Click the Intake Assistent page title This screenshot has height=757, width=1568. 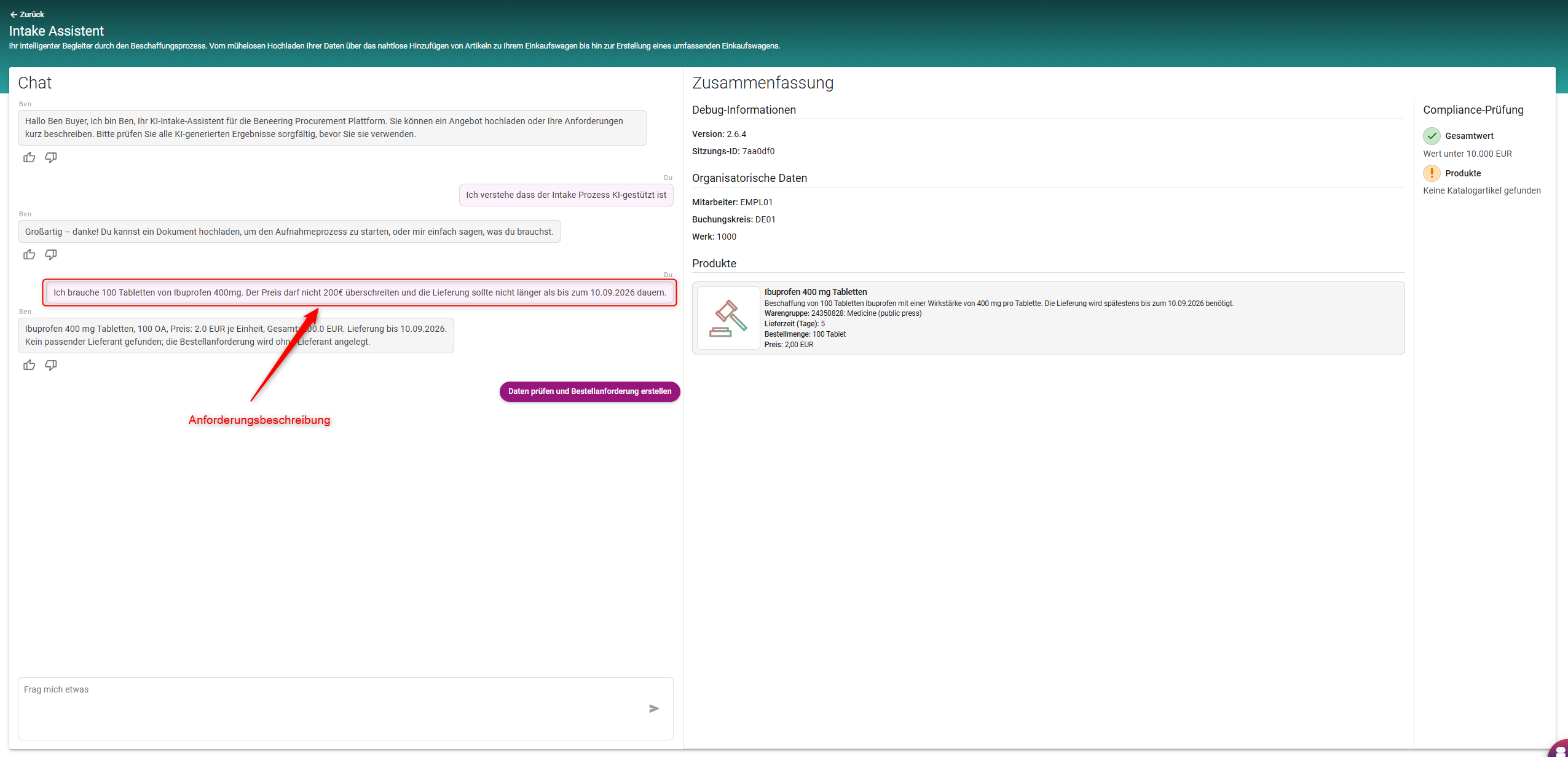(57, 31)
